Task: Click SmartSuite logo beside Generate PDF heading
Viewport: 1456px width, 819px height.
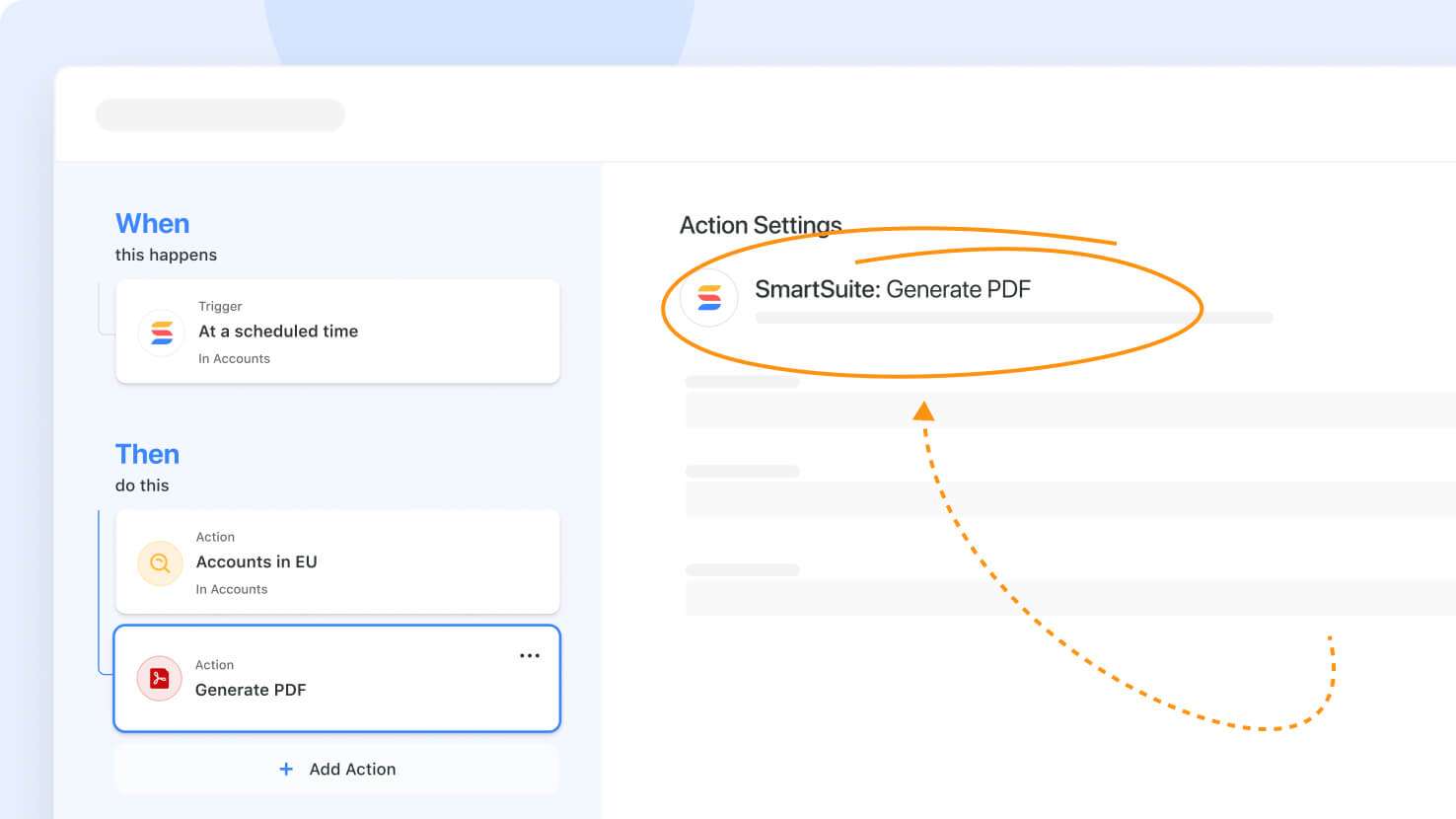Action: coord(709,297)
